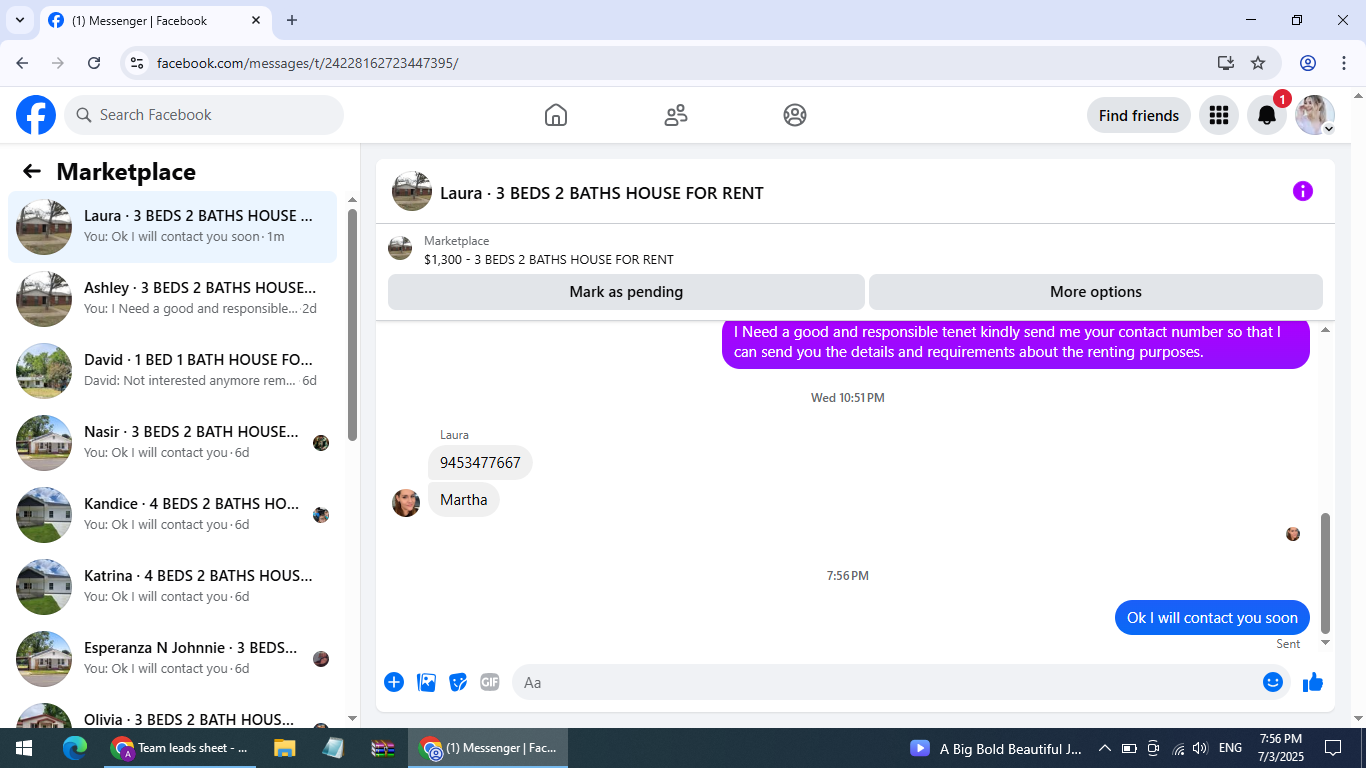
Task: Choose a GIF icon
Action: 489,682
